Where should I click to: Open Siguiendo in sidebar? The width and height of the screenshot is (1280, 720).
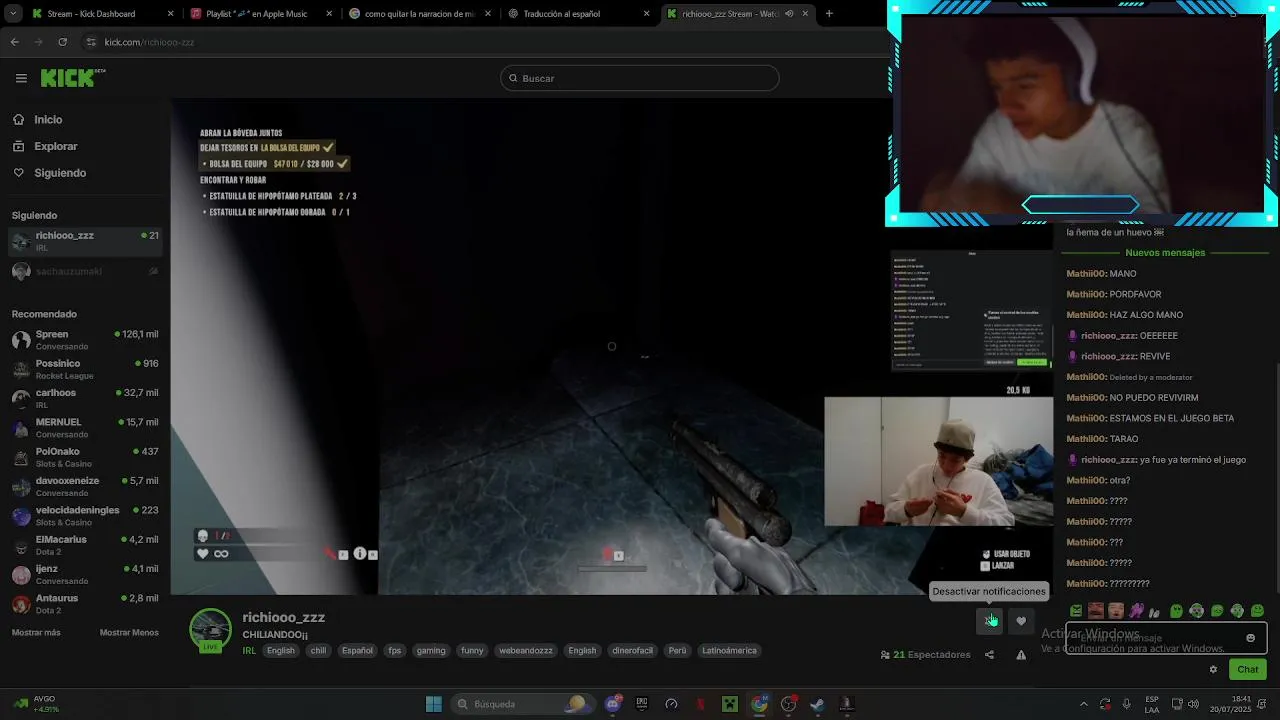pos(60,173)
